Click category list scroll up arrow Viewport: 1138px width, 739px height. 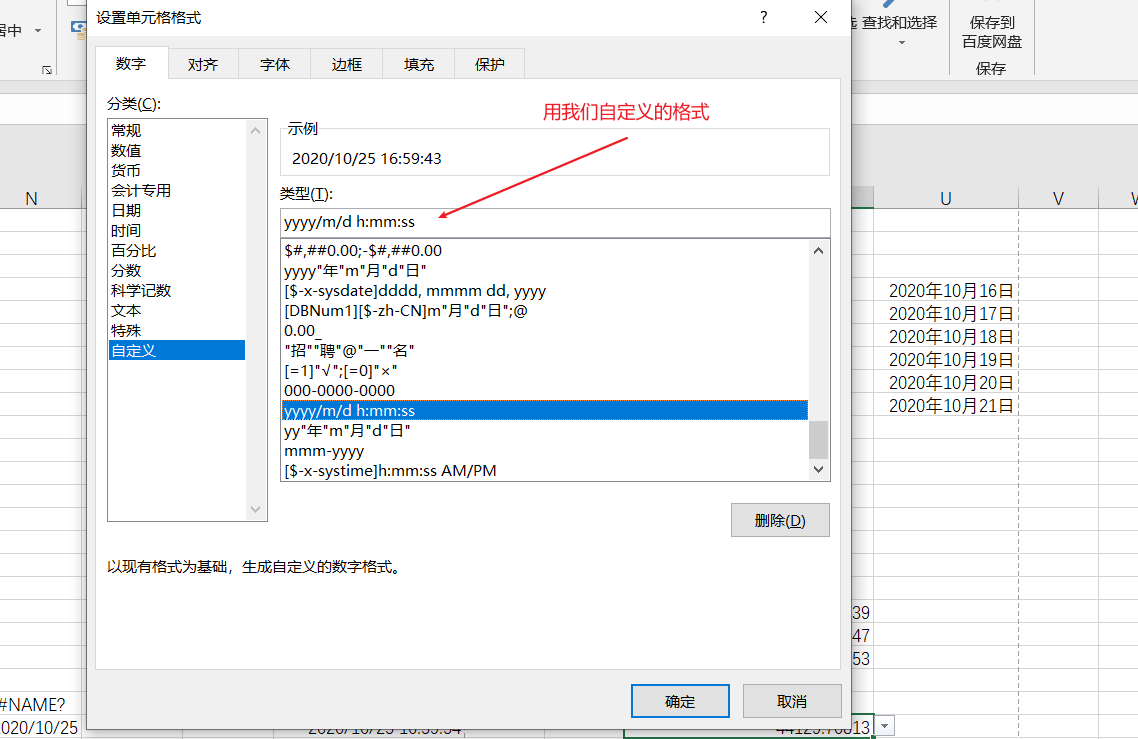[255, 131]
